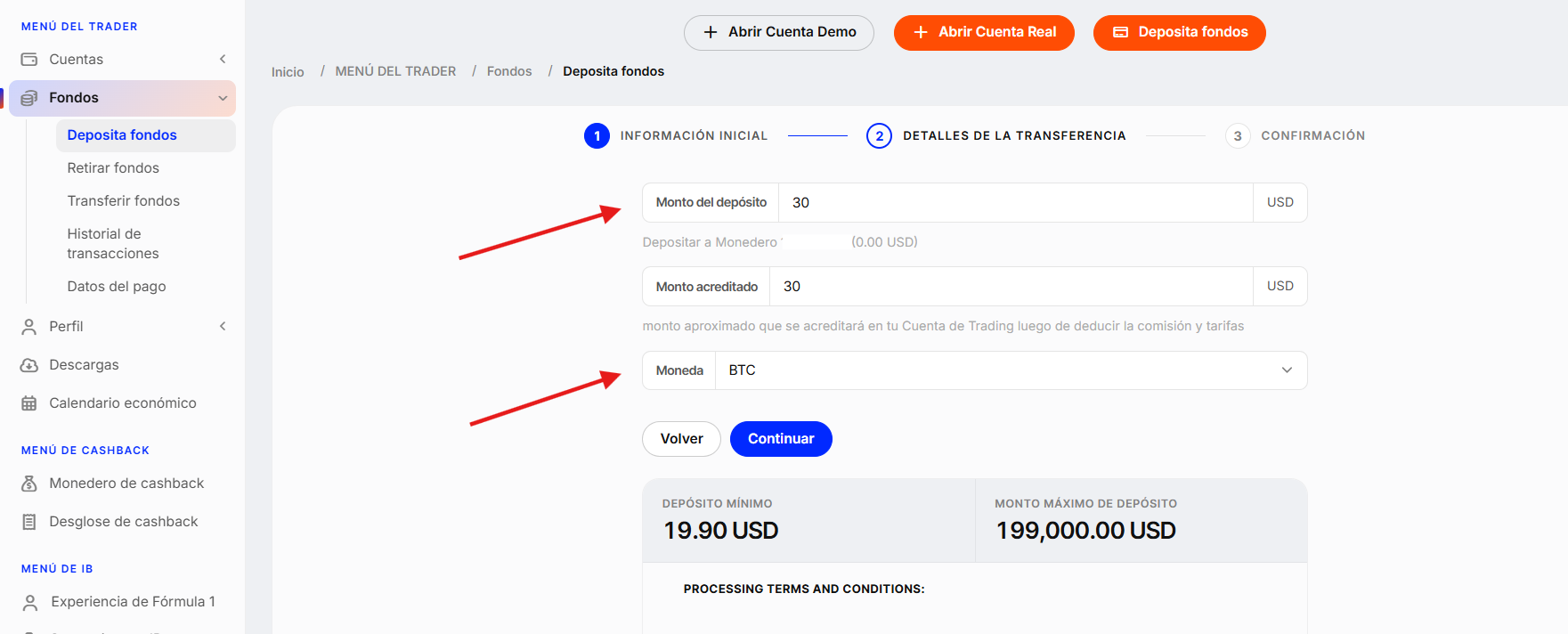Image resolution: width=1568 pixels, height=634 pixels.
Task: Click the Abrir Cuenta Demo button
Action: (779, 33)
